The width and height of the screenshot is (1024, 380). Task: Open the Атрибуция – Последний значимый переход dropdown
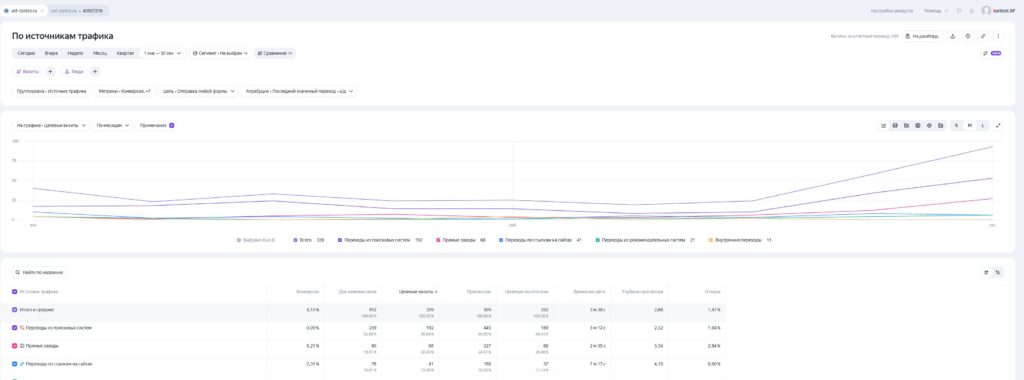point(299,91)
